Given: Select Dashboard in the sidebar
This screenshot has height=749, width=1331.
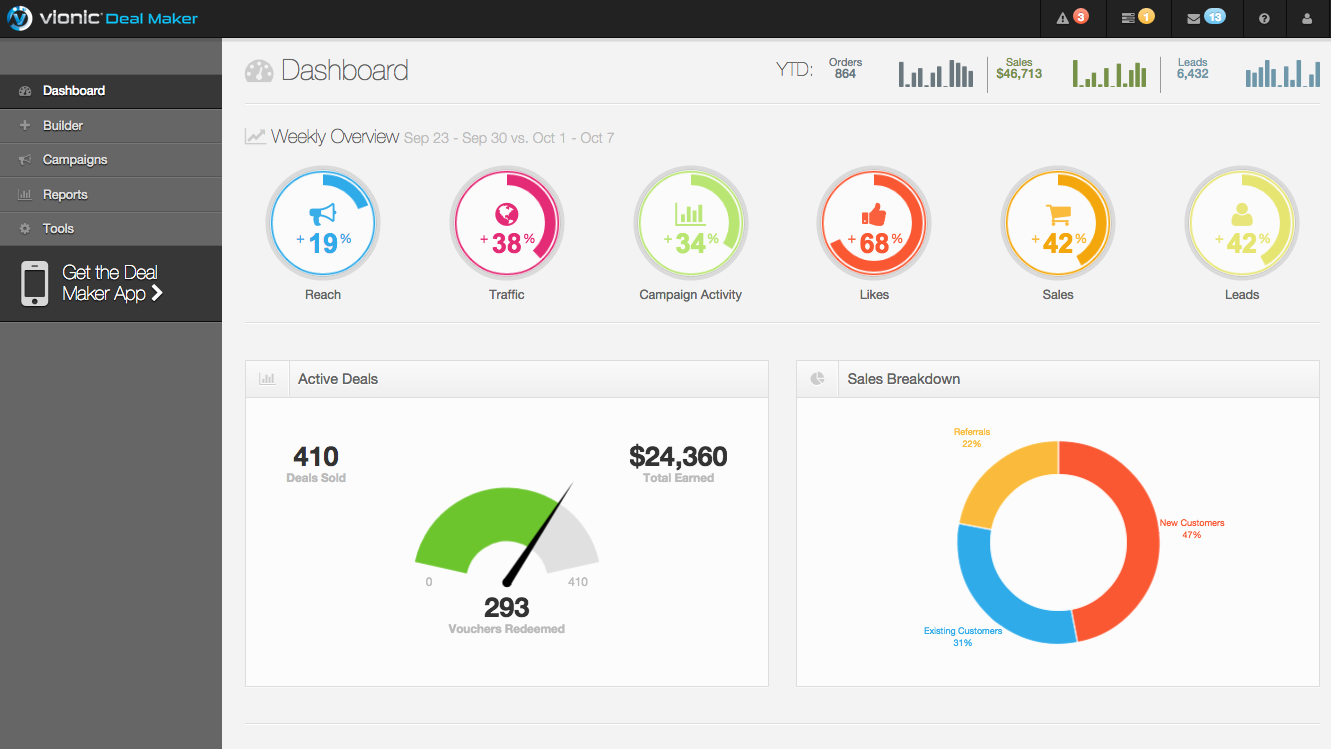Looking at the screenshot, I should click(74, 91).
